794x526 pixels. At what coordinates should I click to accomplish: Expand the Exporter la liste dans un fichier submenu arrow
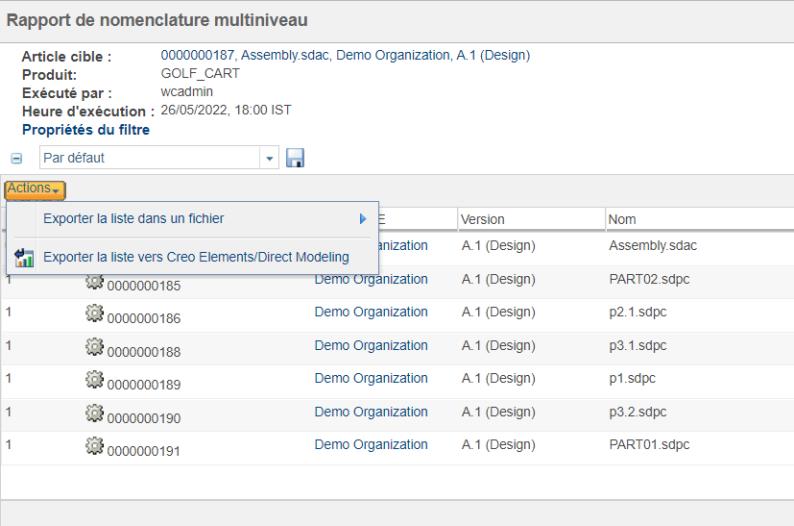pyautogui.click(x=363, y=219)
